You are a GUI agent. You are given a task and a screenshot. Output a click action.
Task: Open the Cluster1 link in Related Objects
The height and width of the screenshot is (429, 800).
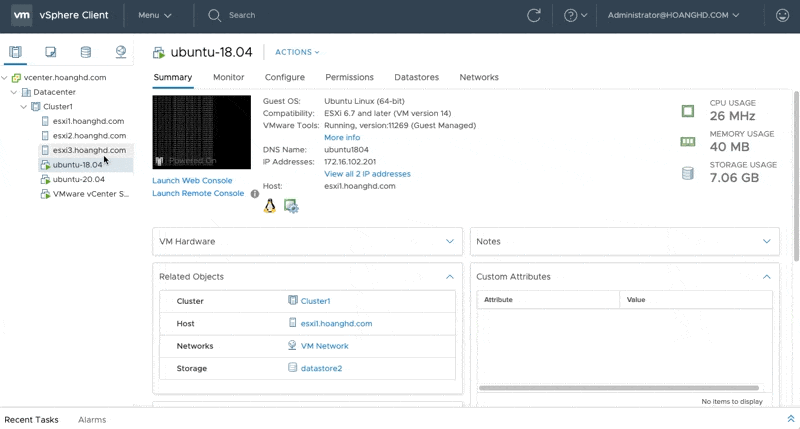[315, 301]
